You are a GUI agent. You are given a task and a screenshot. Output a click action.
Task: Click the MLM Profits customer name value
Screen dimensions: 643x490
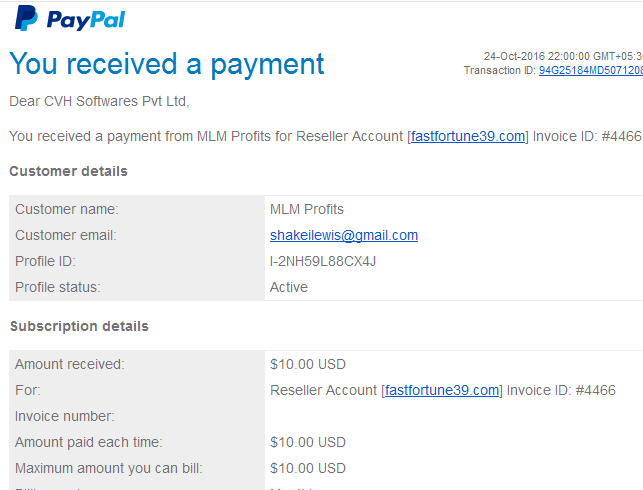coord(306,209)
